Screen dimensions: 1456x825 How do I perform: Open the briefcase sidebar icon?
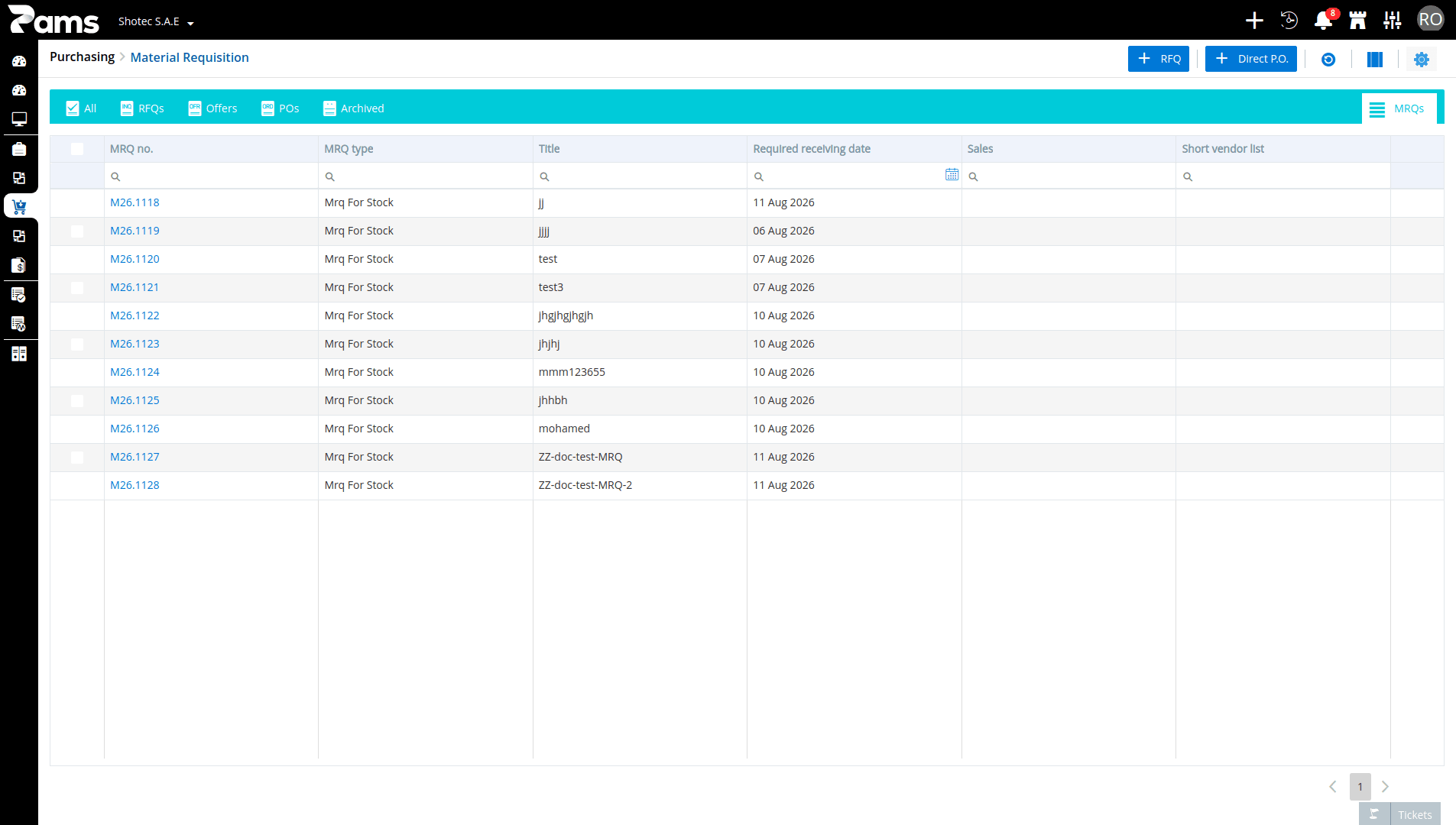(19, 149)
